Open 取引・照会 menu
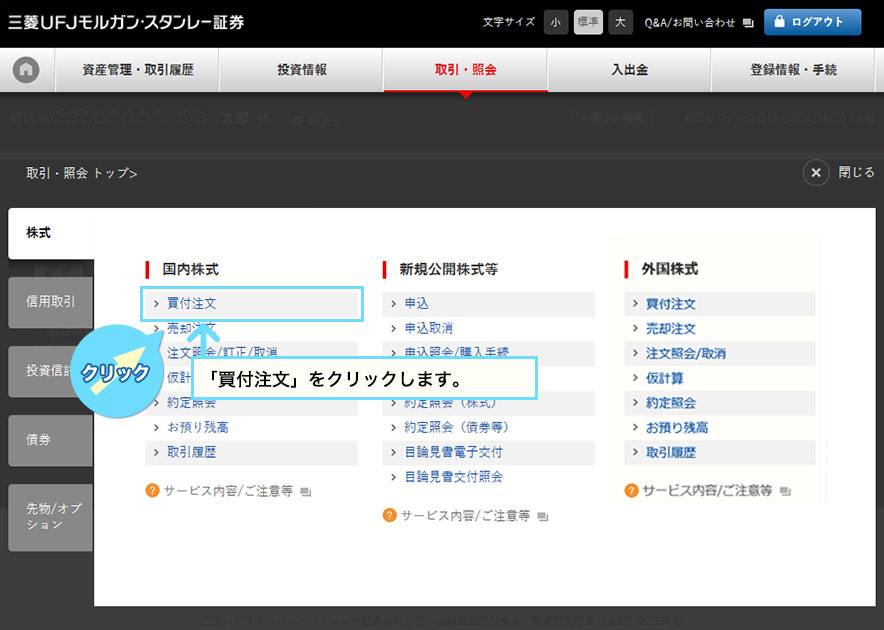The image size is (884, 630). (x=466, y=70)
